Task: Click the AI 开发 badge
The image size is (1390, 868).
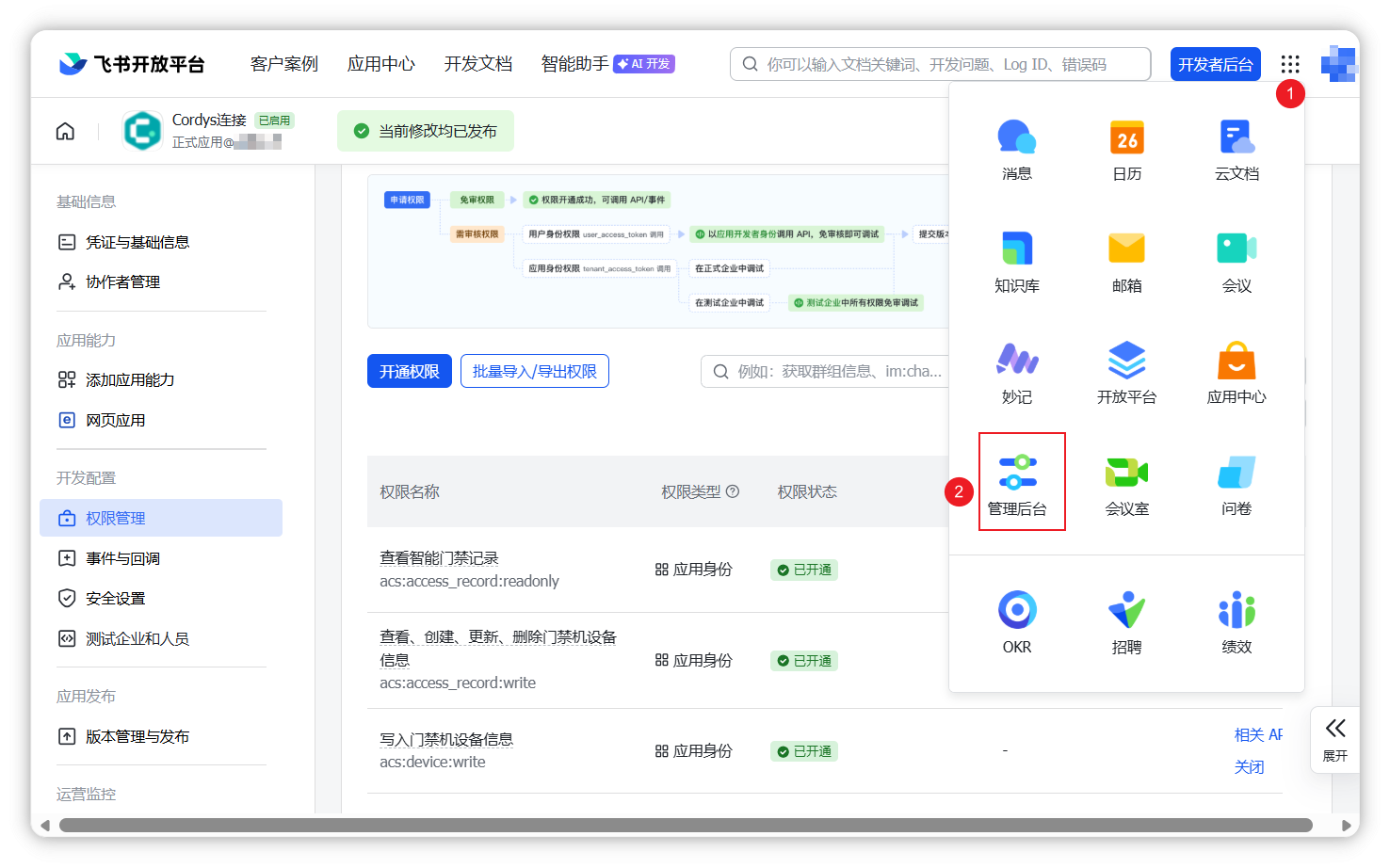Action: click(644, 64)
